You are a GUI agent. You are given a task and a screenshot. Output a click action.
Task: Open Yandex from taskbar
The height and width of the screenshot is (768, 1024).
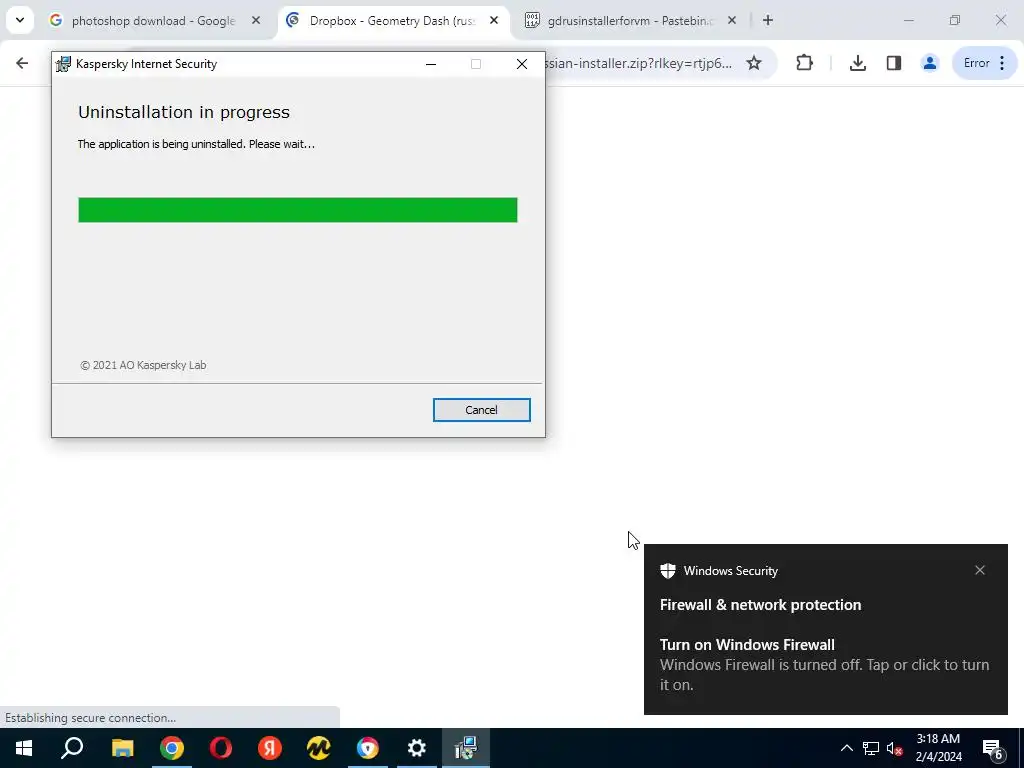point(270,748)
